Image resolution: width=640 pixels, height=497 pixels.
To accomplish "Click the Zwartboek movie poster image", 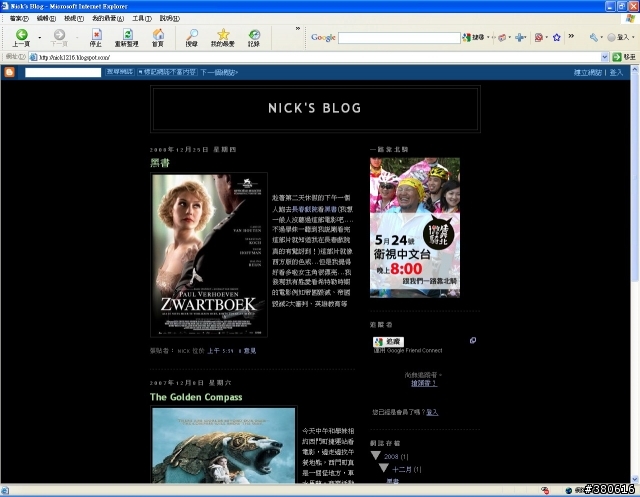I will click(x=209, y=255).
